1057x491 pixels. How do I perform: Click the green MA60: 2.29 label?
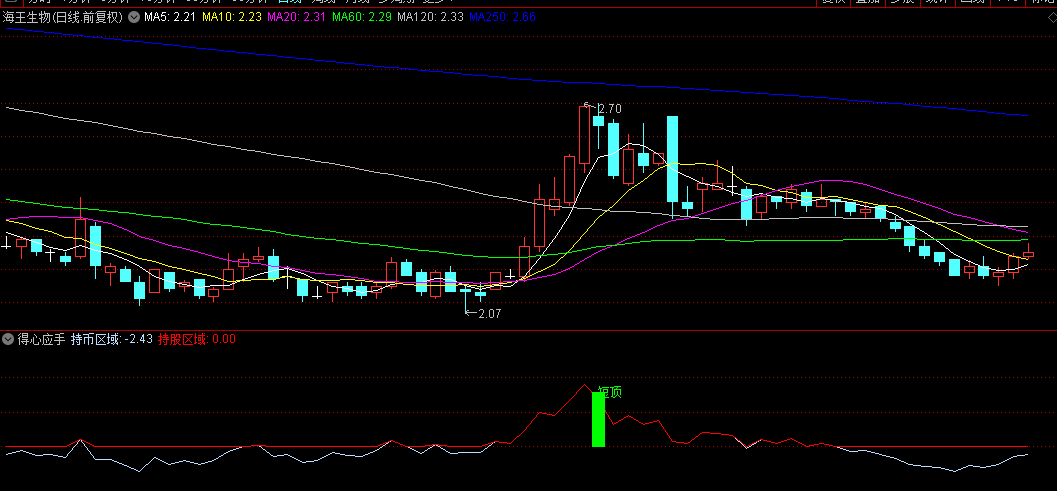point(362,18)
